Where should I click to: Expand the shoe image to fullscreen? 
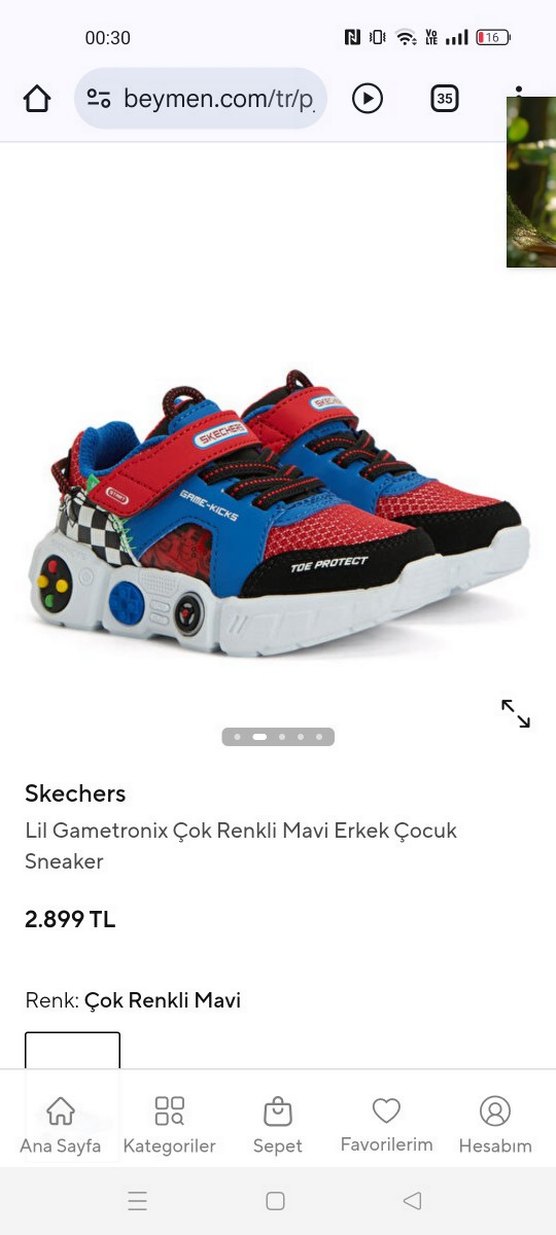point(515,713)
